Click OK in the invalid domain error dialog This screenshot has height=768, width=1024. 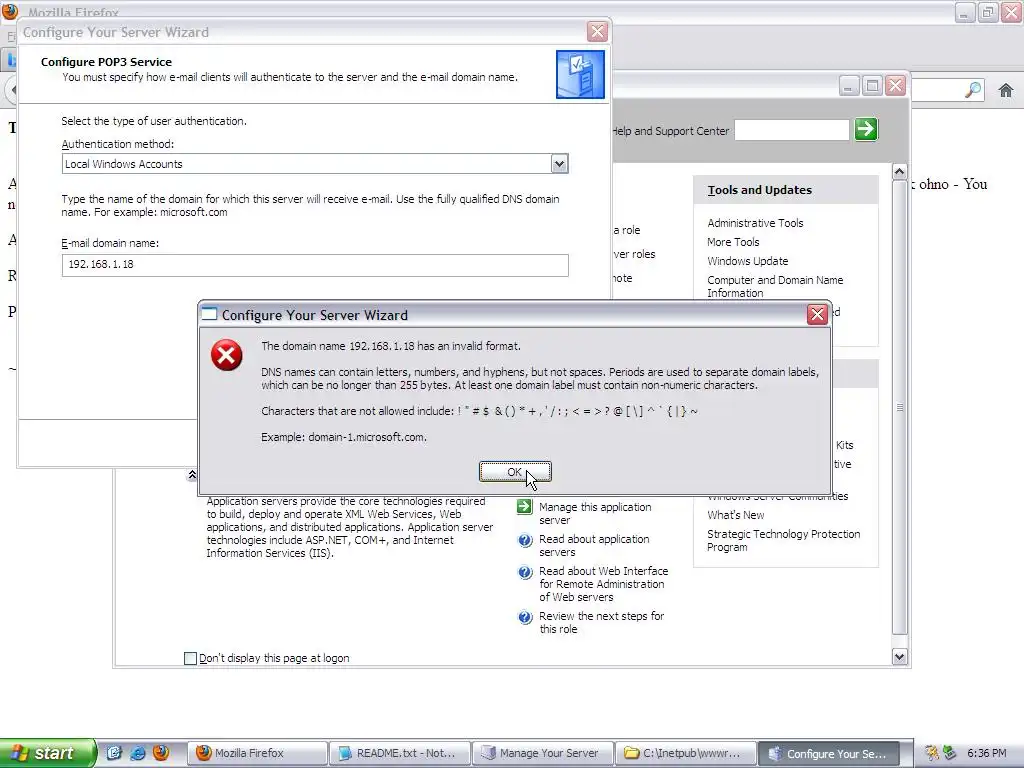(x=515, y=472)
